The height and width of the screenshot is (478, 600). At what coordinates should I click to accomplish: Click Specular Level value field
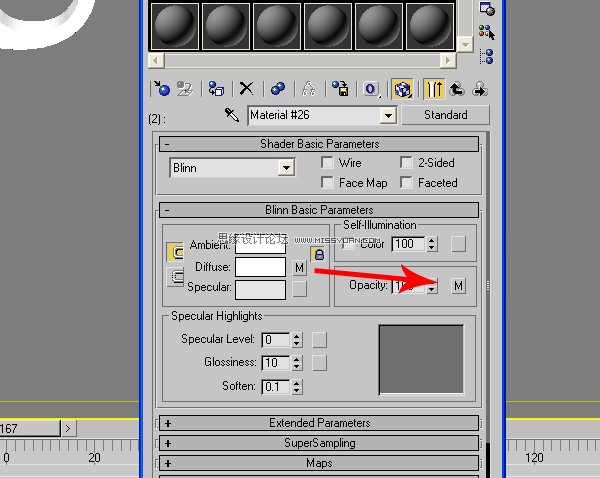click(276, 340)
